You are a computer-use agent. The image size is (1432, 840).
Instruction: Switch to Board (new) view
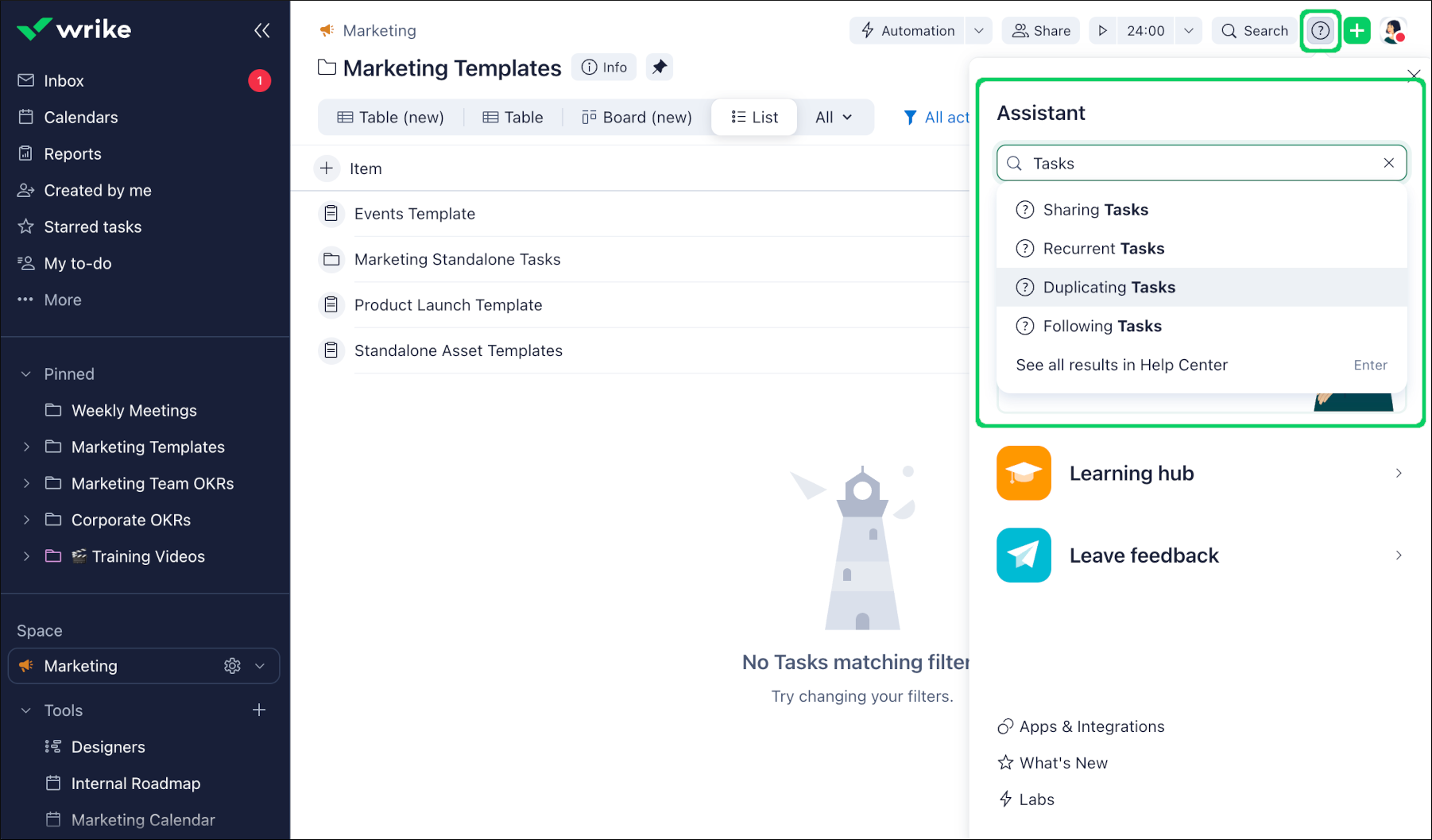coord(637,118)
